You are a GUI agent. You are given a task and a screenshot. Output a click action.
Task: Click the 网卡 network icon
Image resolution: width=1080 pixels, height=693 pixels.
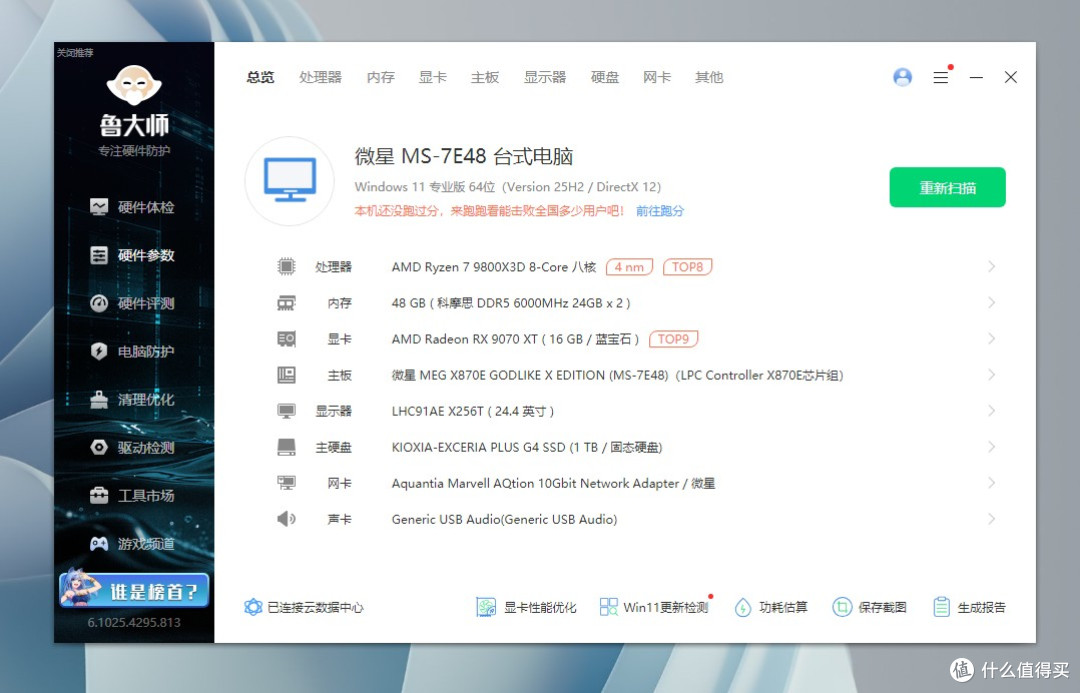(286, 483)
